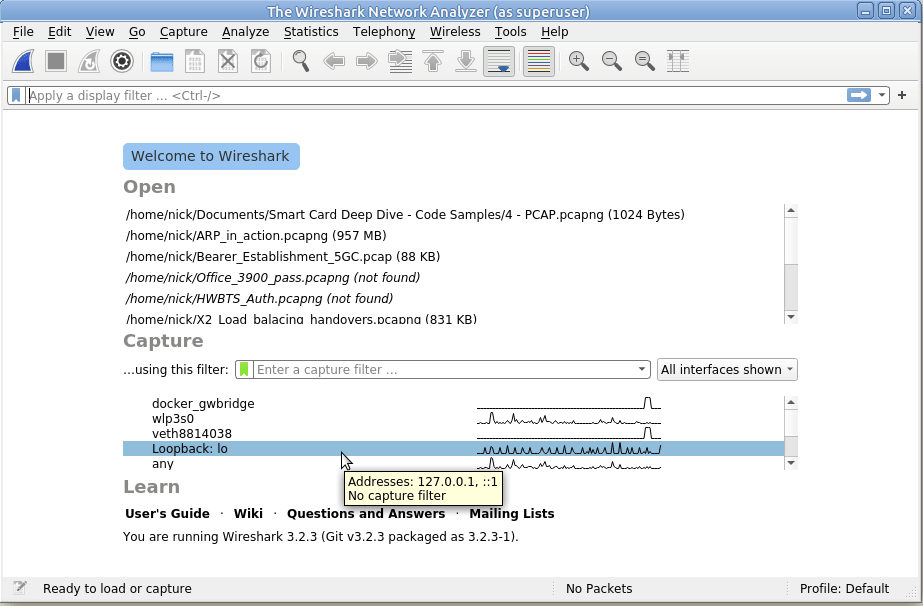Open recent file 4 - PCAP.pcapng

pyautogui.click(x=405, y=214)
